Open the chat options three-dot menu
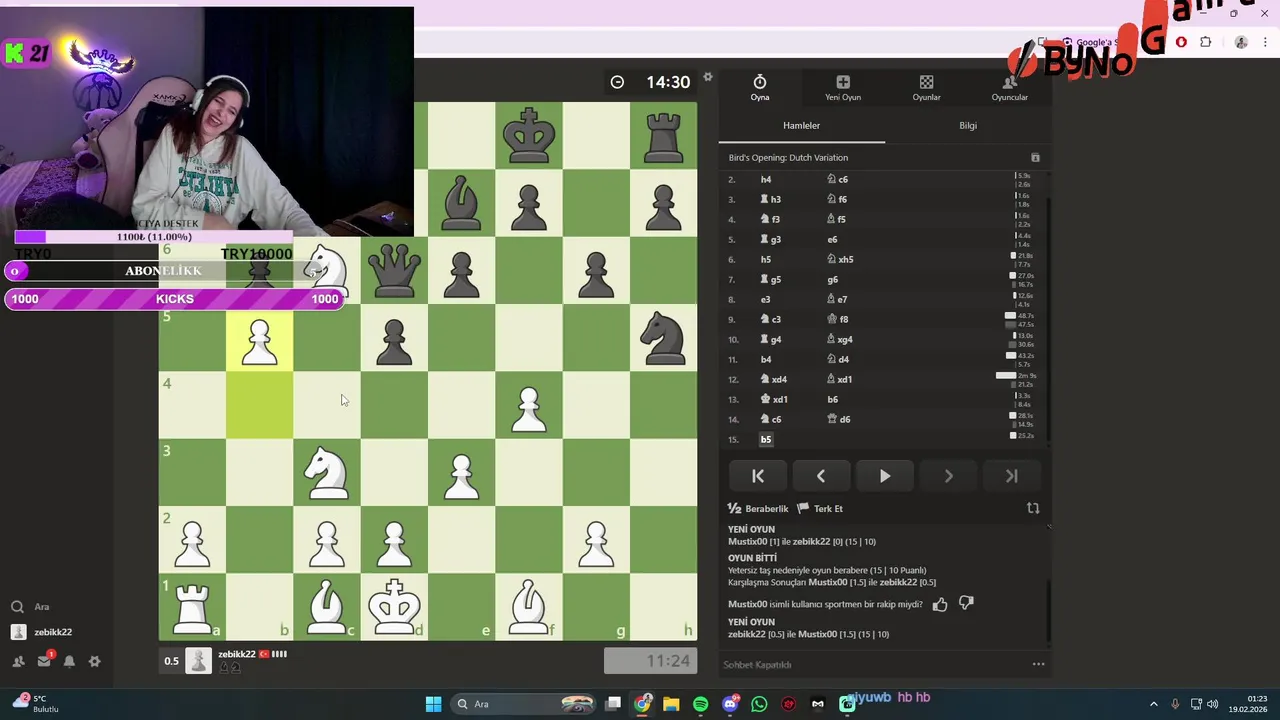The image size is (1280, 720). tap(1038, 665)
